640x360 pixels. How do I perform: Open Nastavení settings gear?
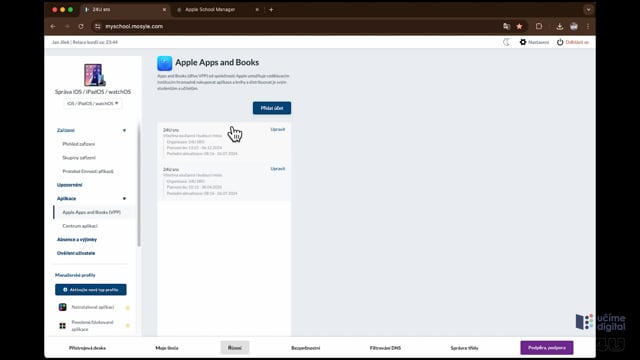(x=523, y=42)
